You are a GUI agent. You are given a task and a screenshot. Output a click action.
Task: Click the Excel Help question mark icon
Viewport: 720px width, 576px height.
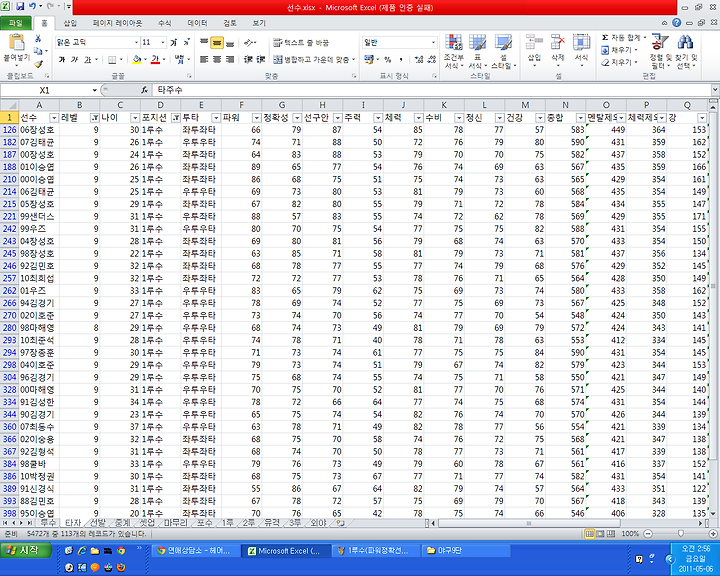tap(676, 23)
